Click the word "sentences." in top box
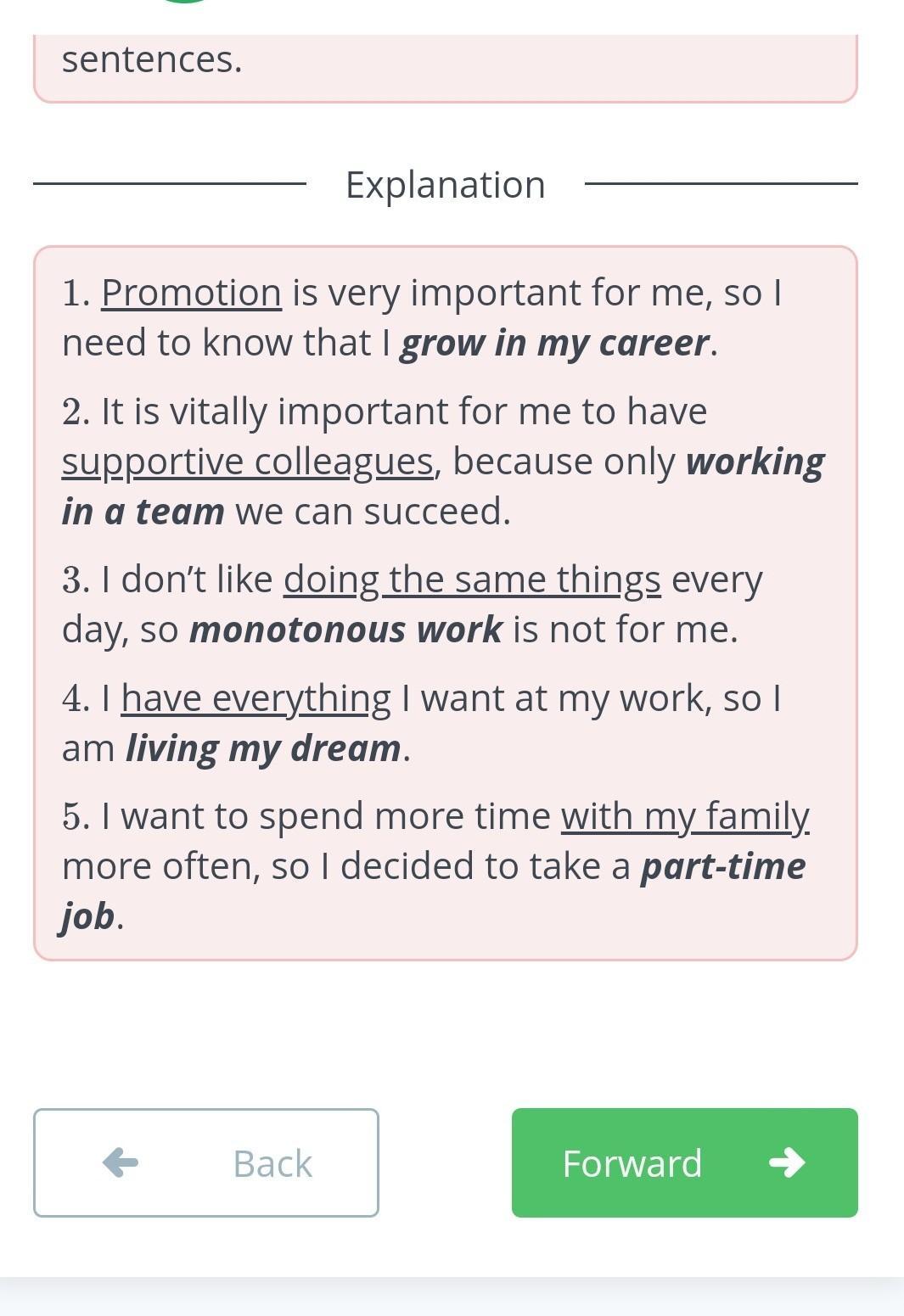904x1316 pixels. (x=152, y=59)
